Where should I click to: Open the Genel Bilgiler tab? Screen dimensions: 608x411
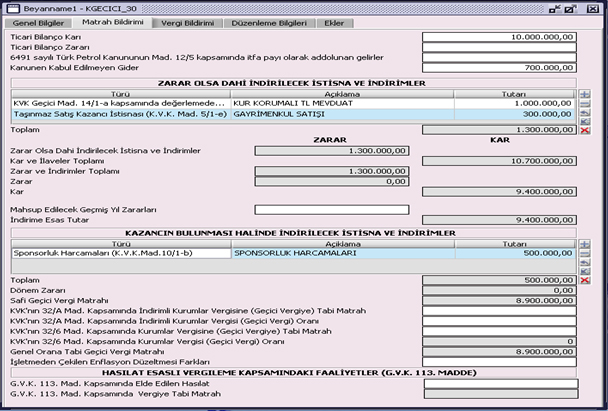[39, 21]
